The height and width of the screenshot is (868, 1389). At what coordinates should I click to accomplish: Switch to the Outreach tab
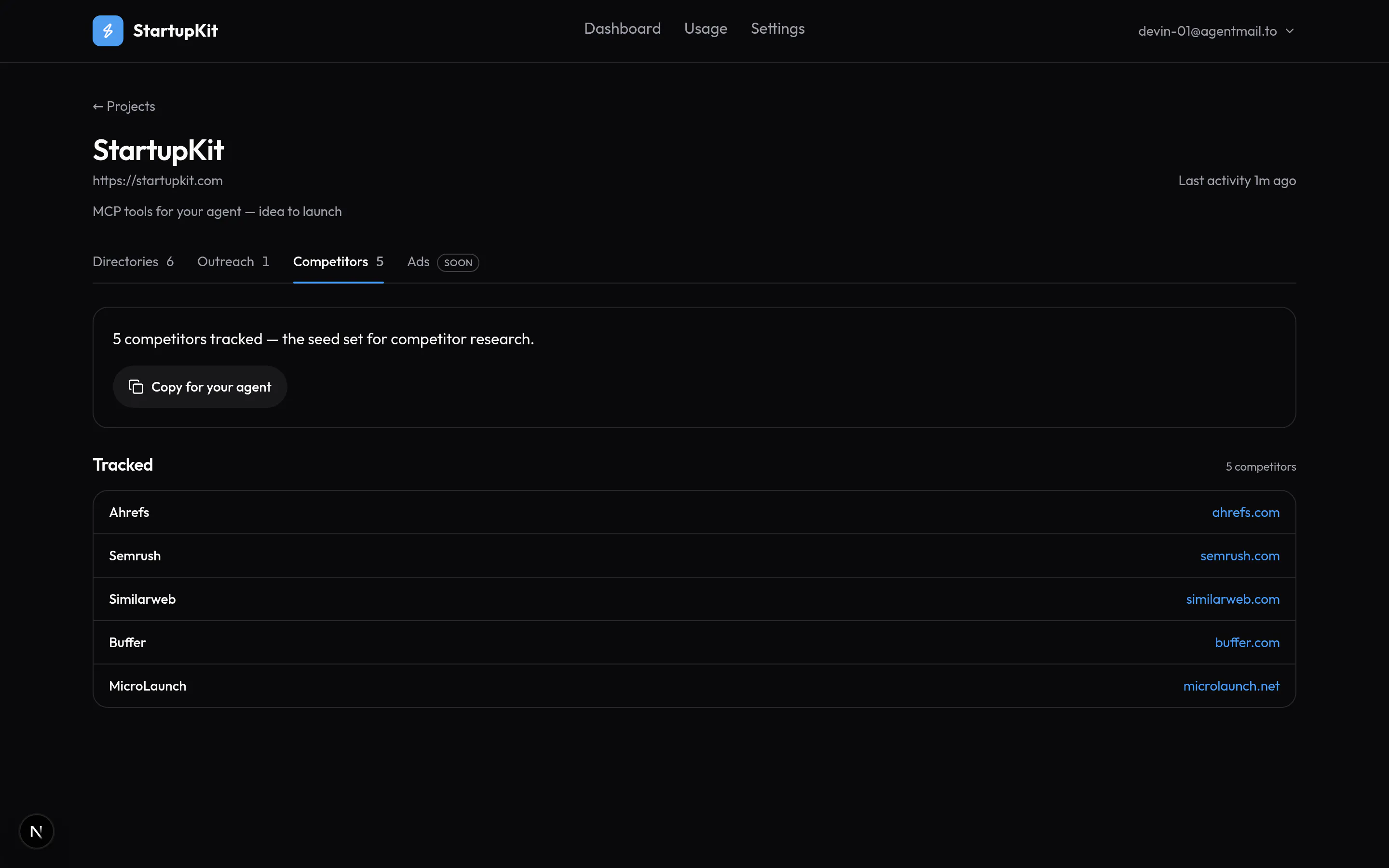tap(233, 262)
